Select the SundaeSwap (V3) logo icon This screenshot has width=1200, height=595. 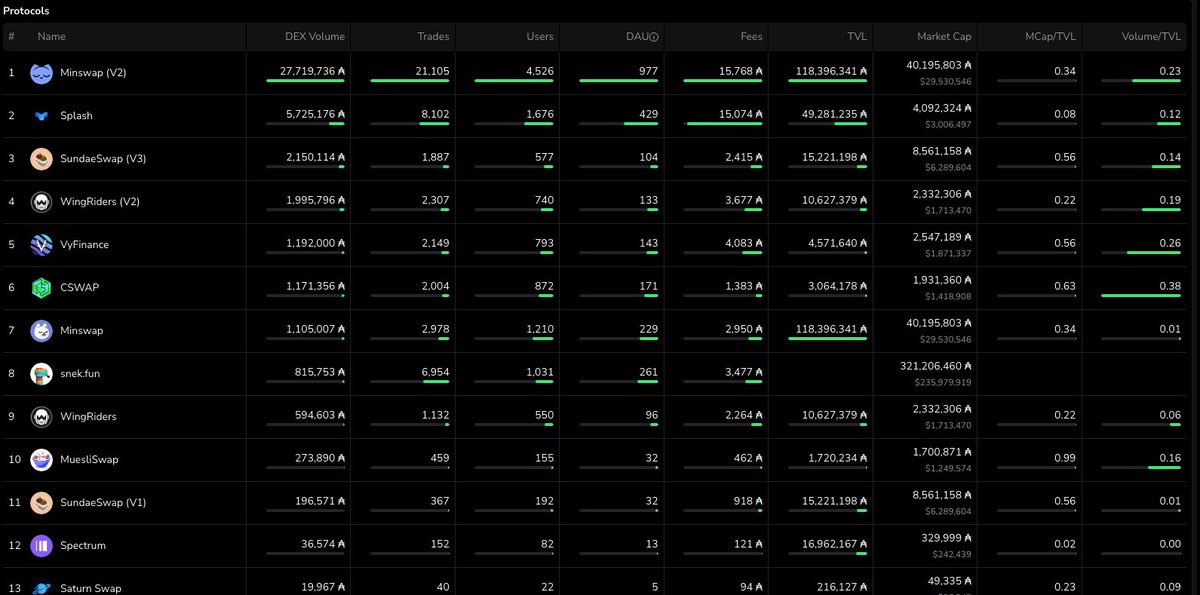pyautogui.click(x=41, y=159)
